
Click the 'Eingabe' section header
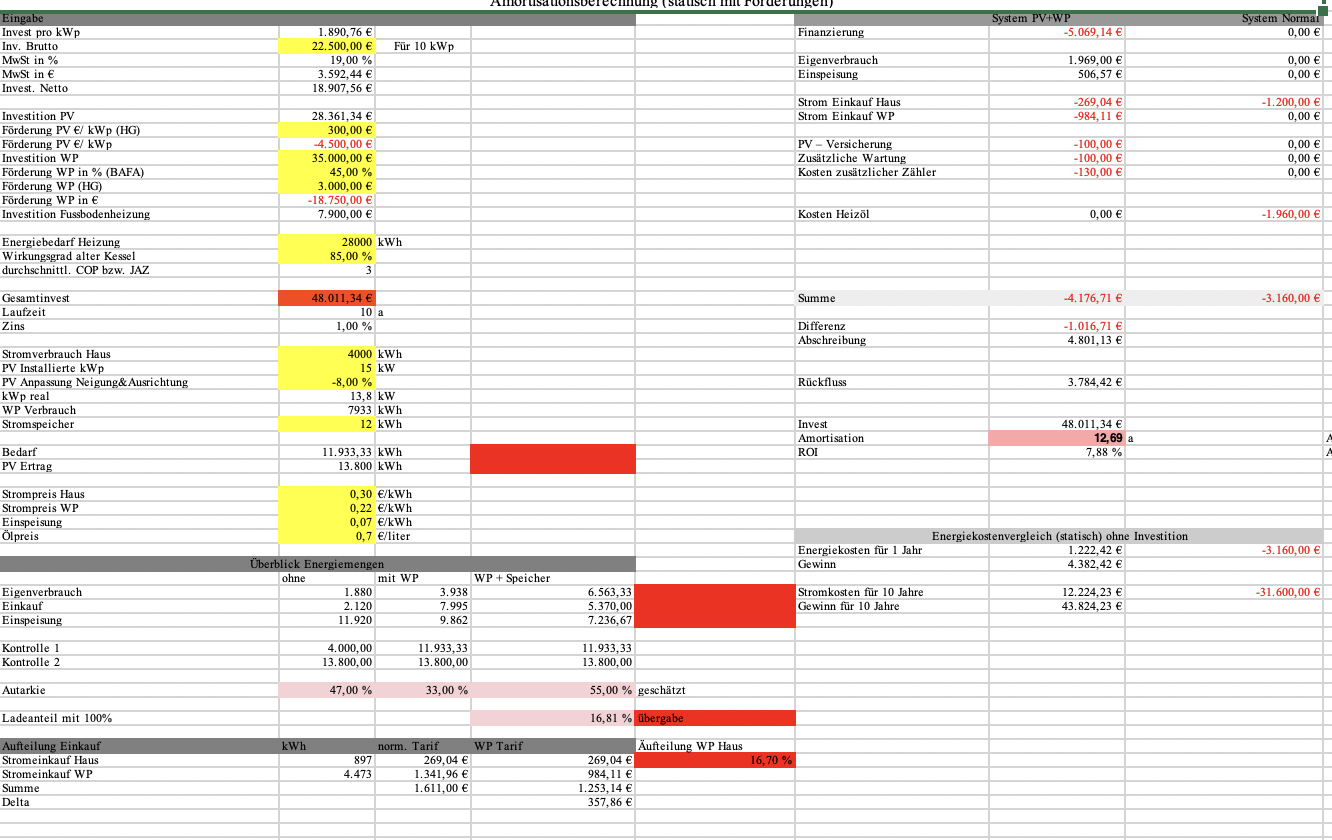tap(318, 18)
